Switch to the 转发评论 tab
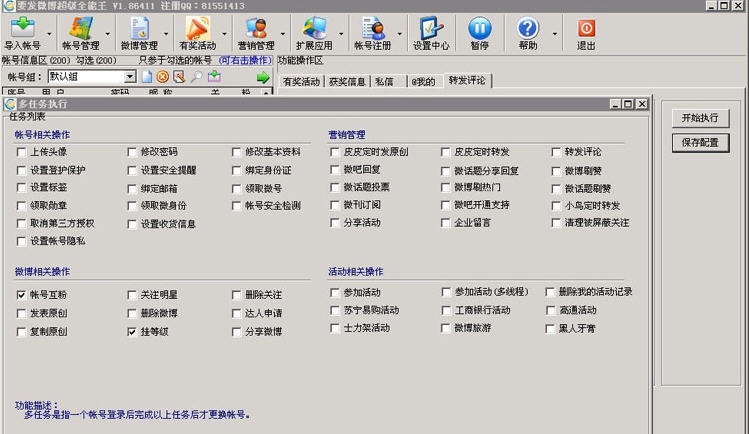 click(467, 80)
